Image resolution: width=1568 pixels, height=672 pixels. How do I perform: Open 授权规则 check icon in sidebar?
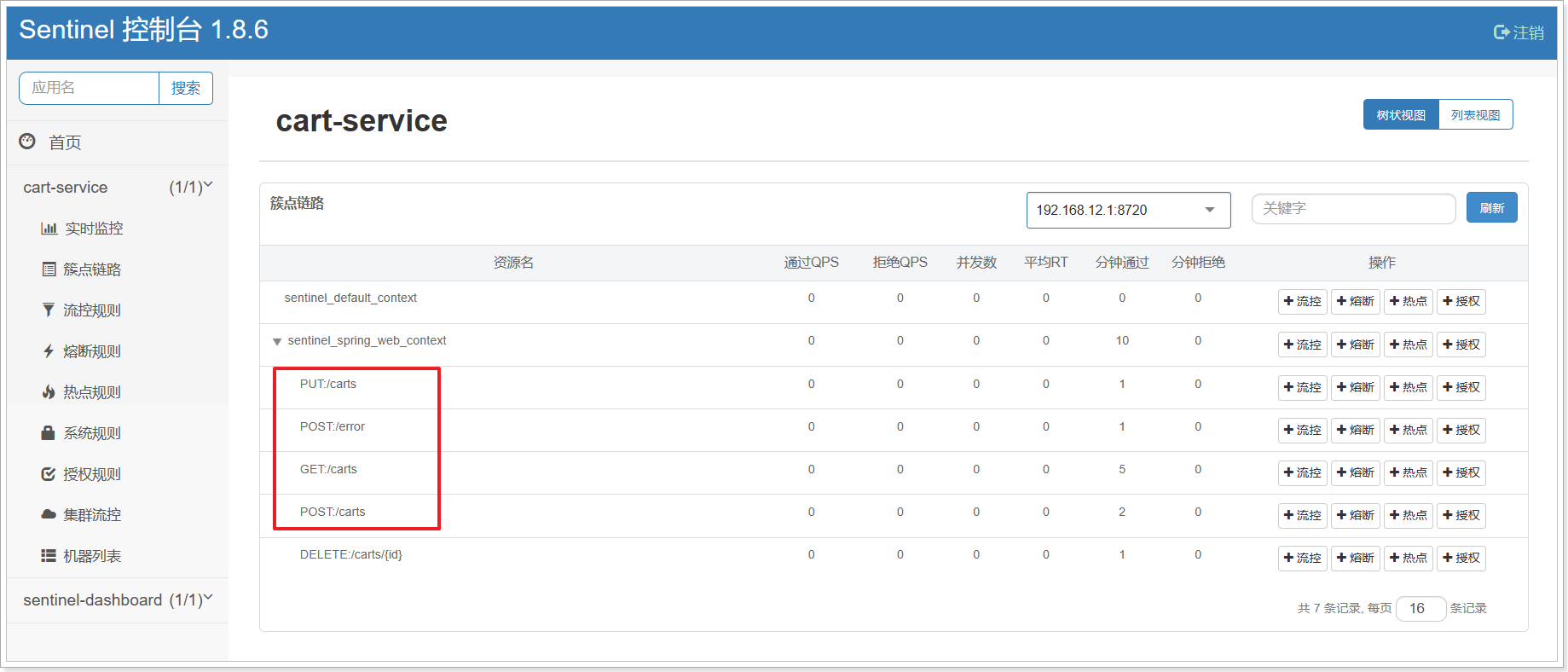click(x=49, y=474)
